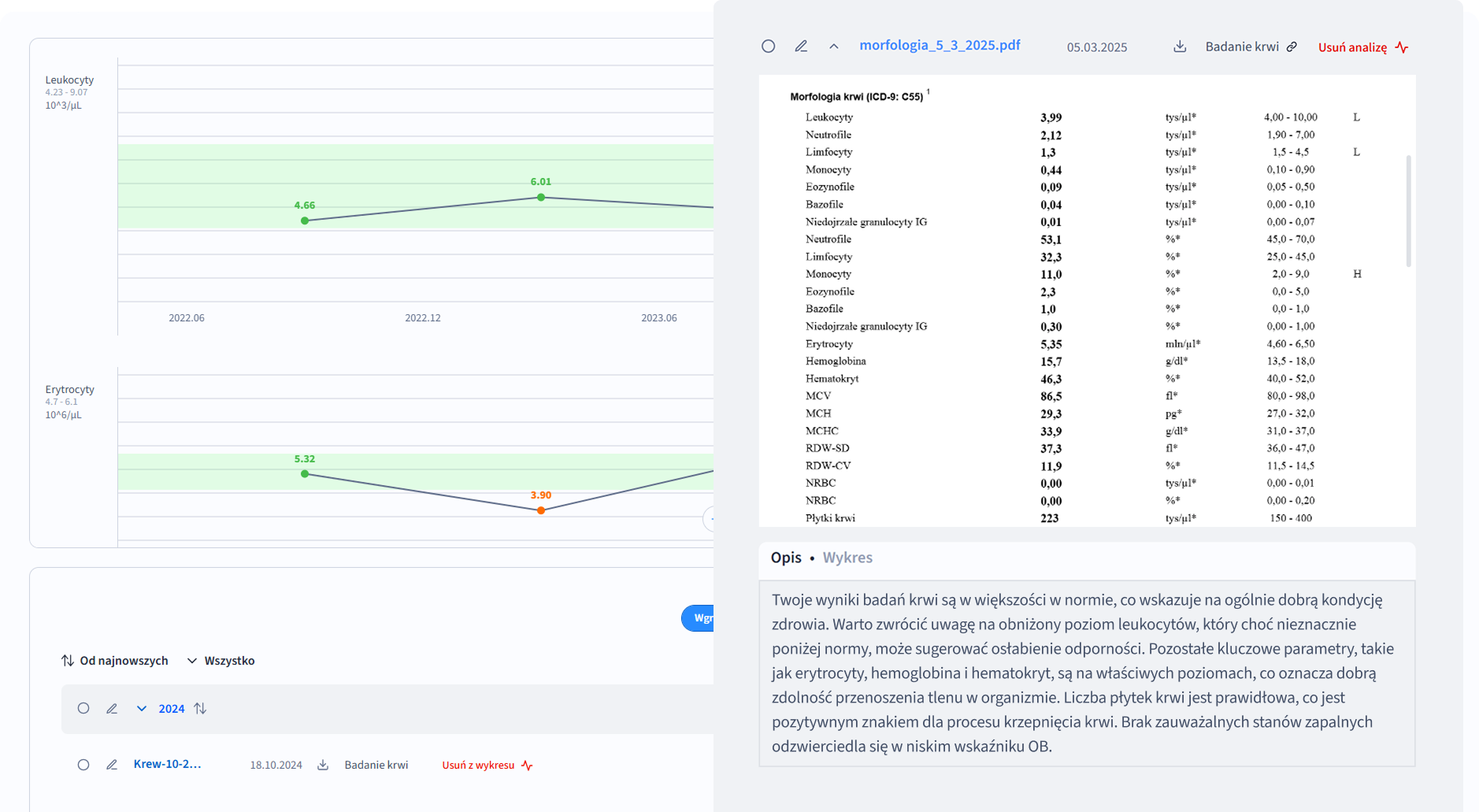Download the Krew-10-2 file
Image resolution: width=1479 pixels, height=812 pixels.
pos(323,765)
